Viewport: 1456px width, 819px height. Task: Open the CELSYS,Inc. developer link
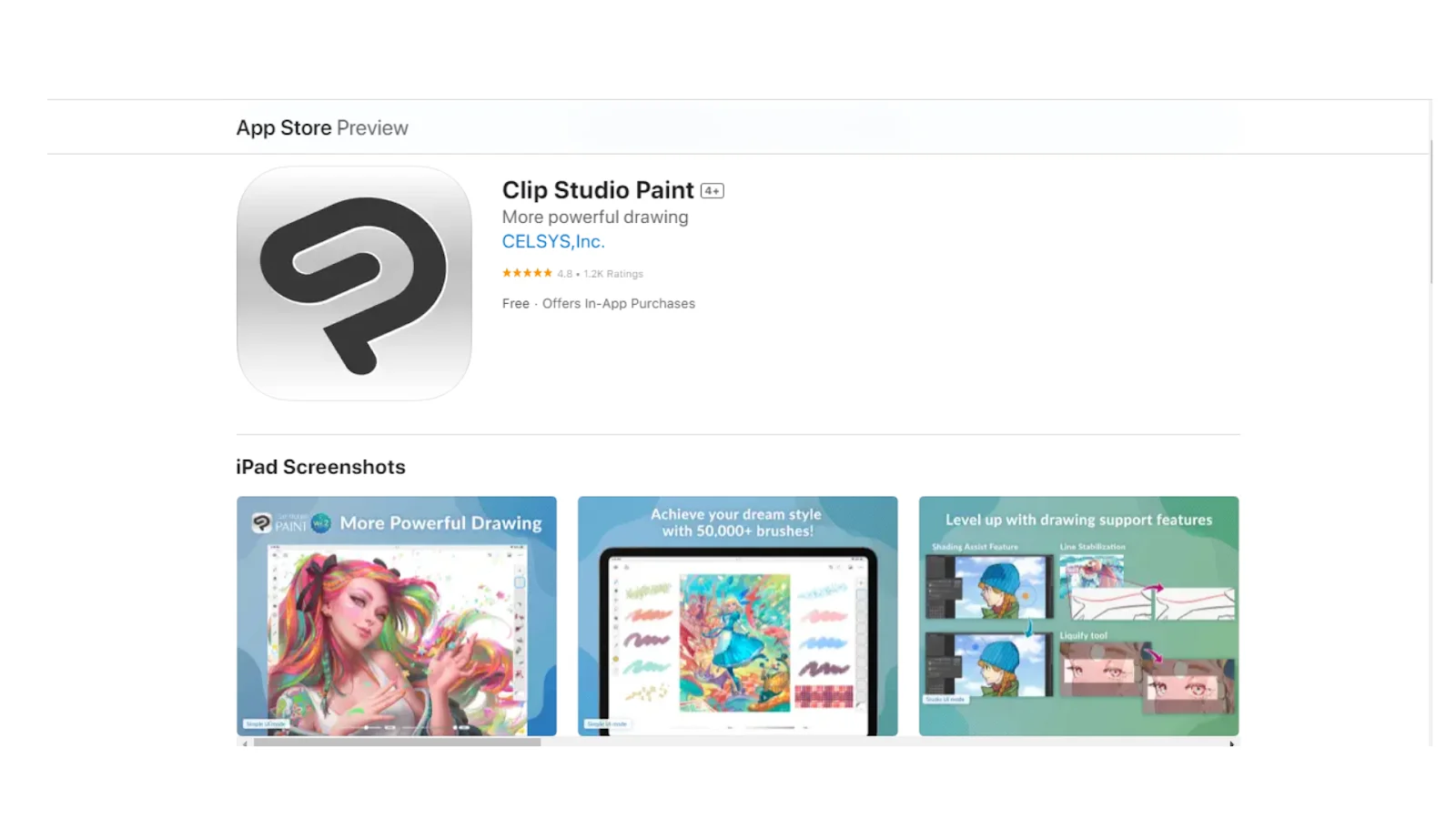553,241
